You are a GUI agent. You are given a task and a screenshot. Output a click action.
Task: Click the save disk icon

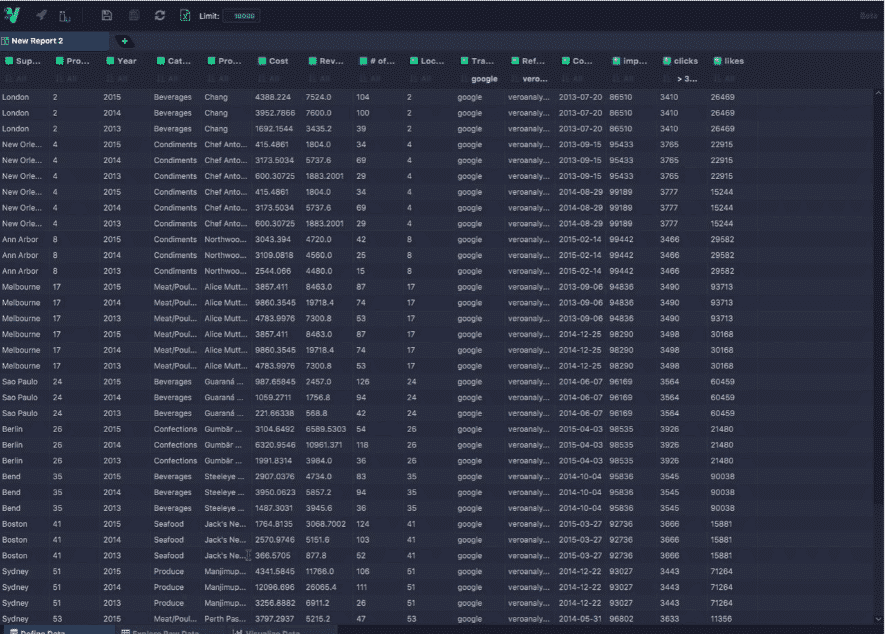pos(107,16)
